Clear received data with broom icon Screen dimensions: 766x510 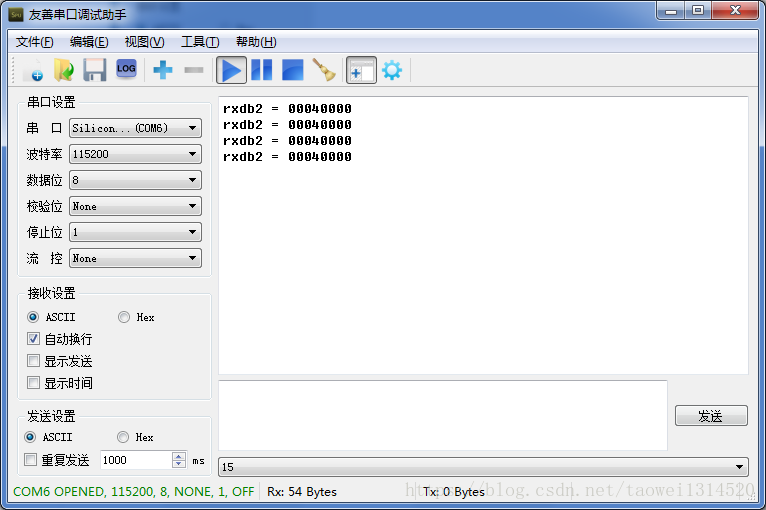click(324, 70)
